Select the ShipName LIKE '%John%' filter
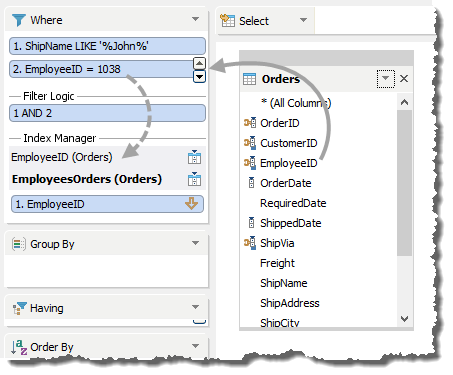 (x=107, y=46)
